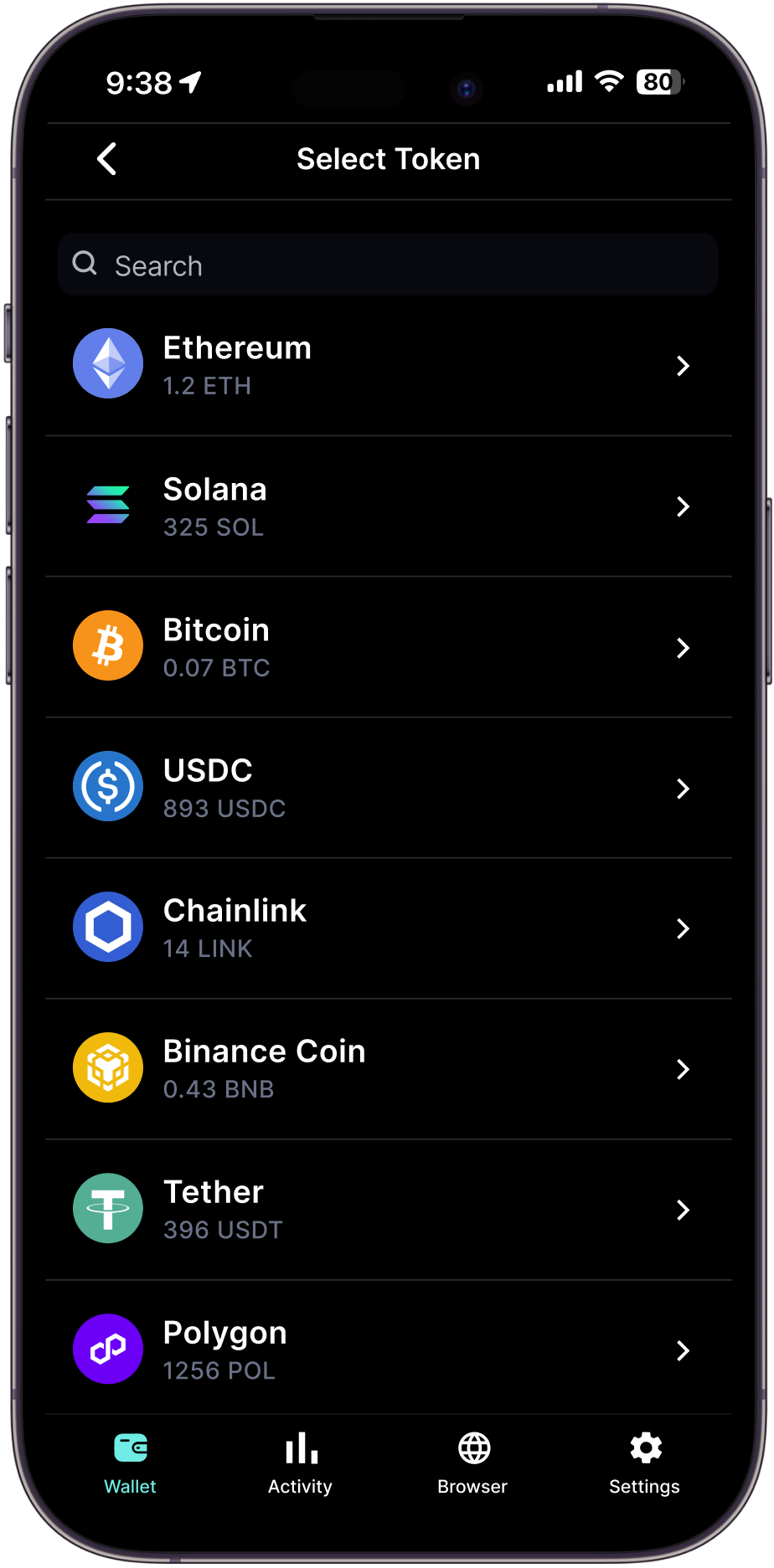The width and height of the screenshot is (774, 1568).
Task: Tap the Polygon token logo icon
Action: [108, 1349]
